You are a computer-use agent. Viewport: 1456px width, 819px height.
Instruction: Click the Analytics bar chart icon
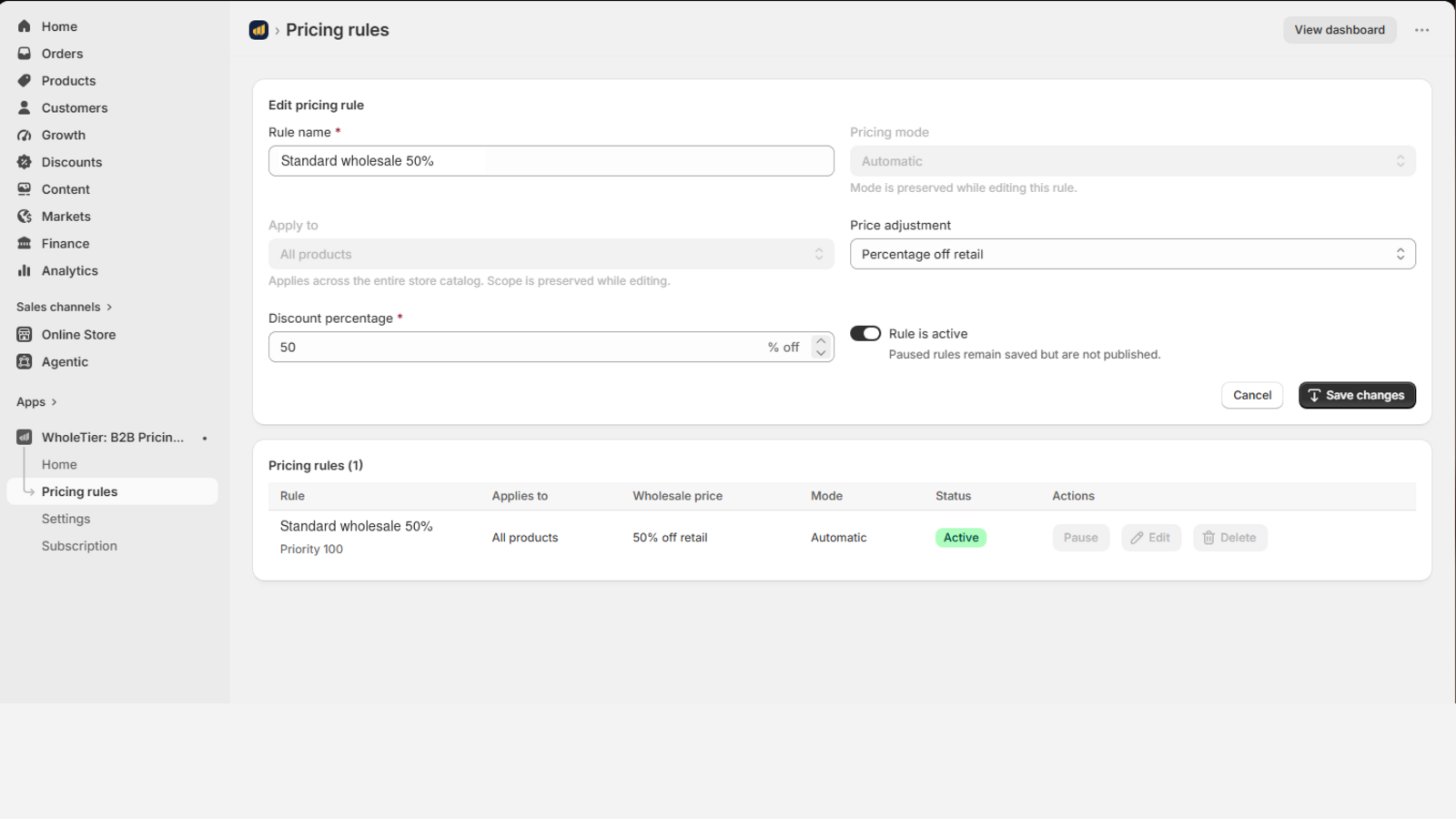pyautogui.click(x=25, y=270)
